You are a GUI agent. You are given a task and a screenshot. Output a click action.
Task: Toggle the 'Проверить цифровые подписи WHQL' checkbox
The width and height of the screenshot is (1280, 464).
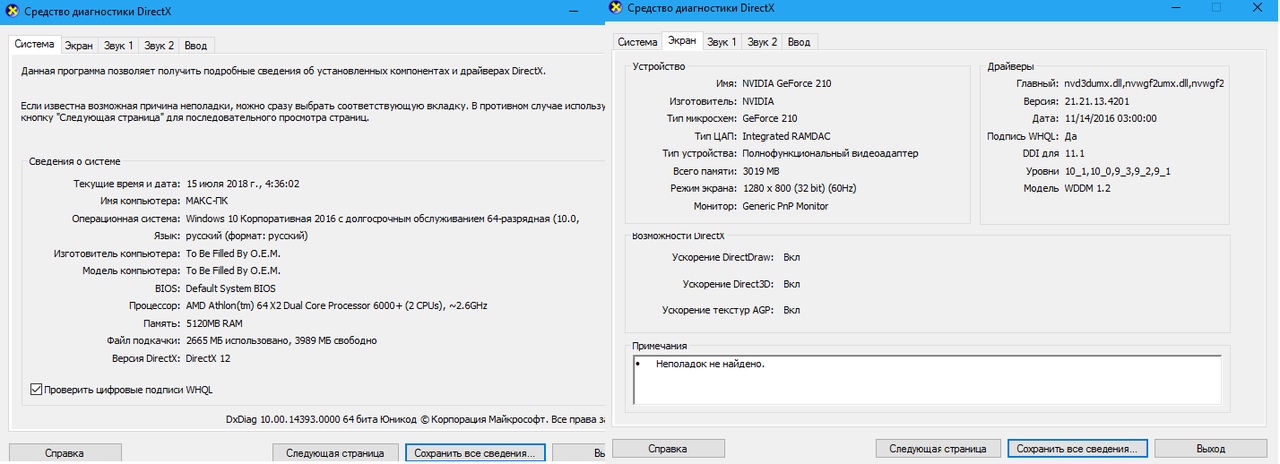tap(37, 389)
